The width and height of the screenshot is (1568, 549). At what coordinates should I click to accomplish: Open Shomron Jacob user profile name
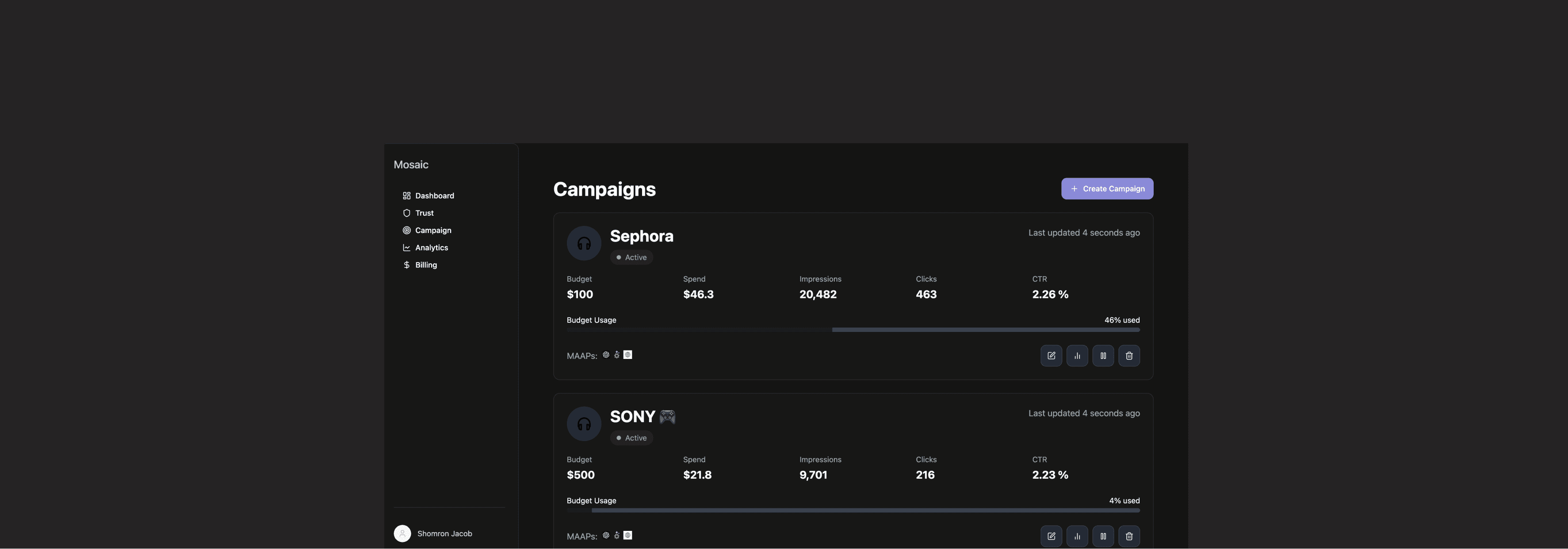(x=444, y=534)
